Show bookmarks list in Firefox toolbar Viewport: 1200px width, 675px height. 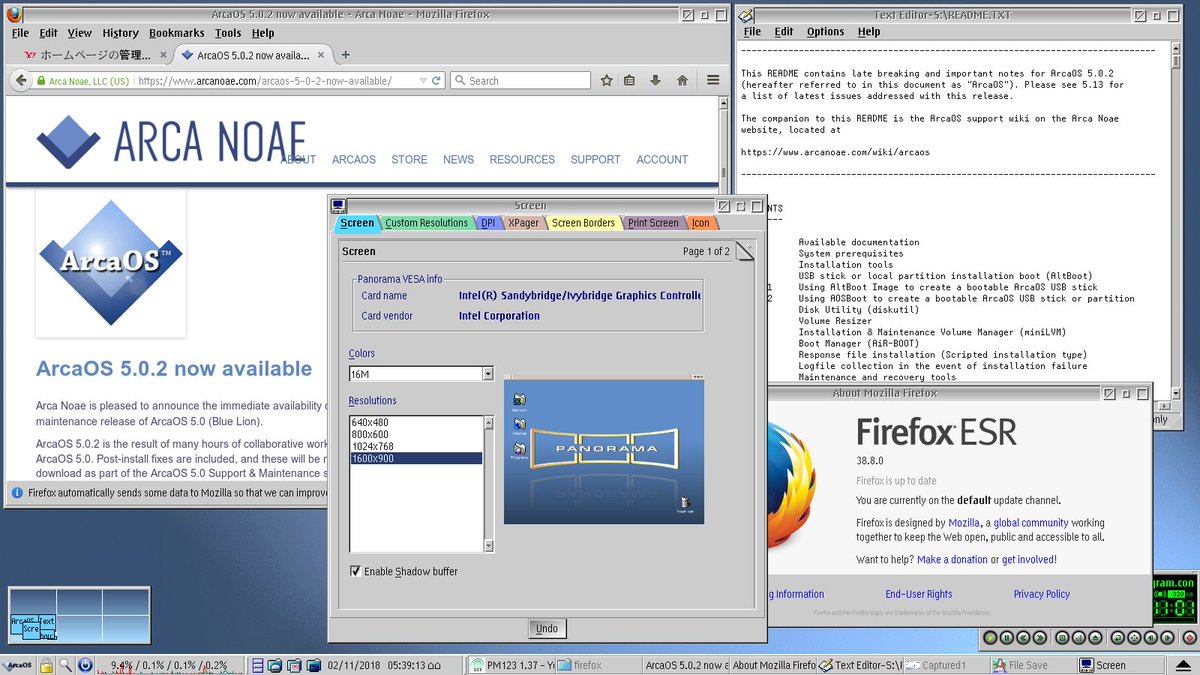630,81
